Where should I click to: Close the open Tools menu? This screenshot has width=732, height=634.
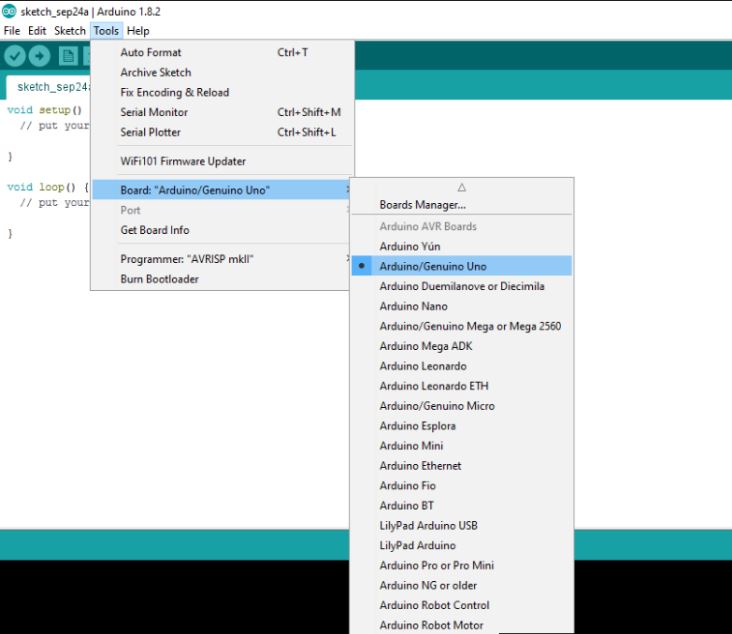click(106, 31)
